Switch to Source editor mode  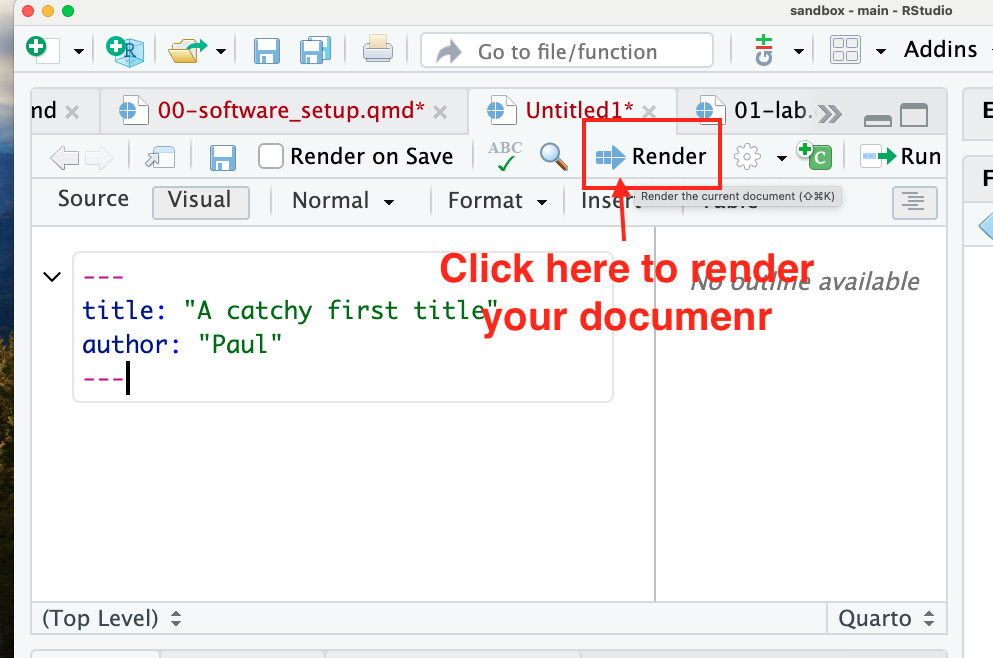pyautogui.click(x=93, y=199)
